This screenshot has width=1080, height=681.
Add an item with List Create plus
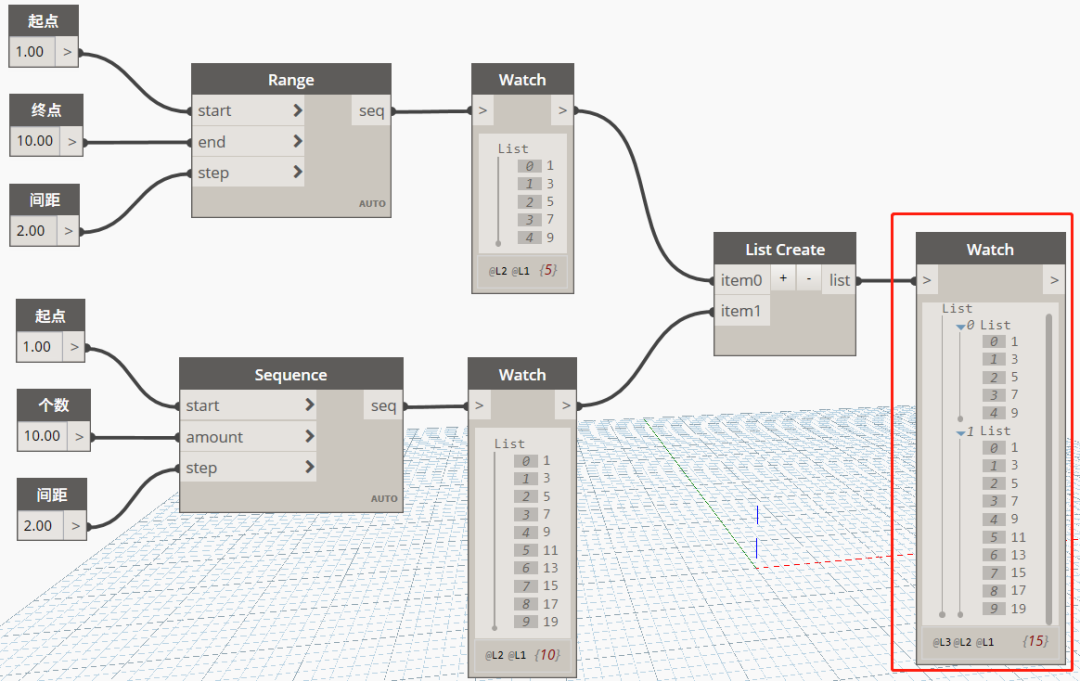click(x=783, y=278)
